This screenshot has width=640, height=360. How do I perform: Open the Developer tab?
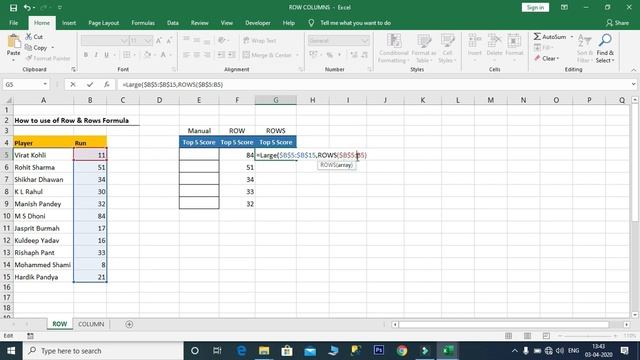coord(258,23)
